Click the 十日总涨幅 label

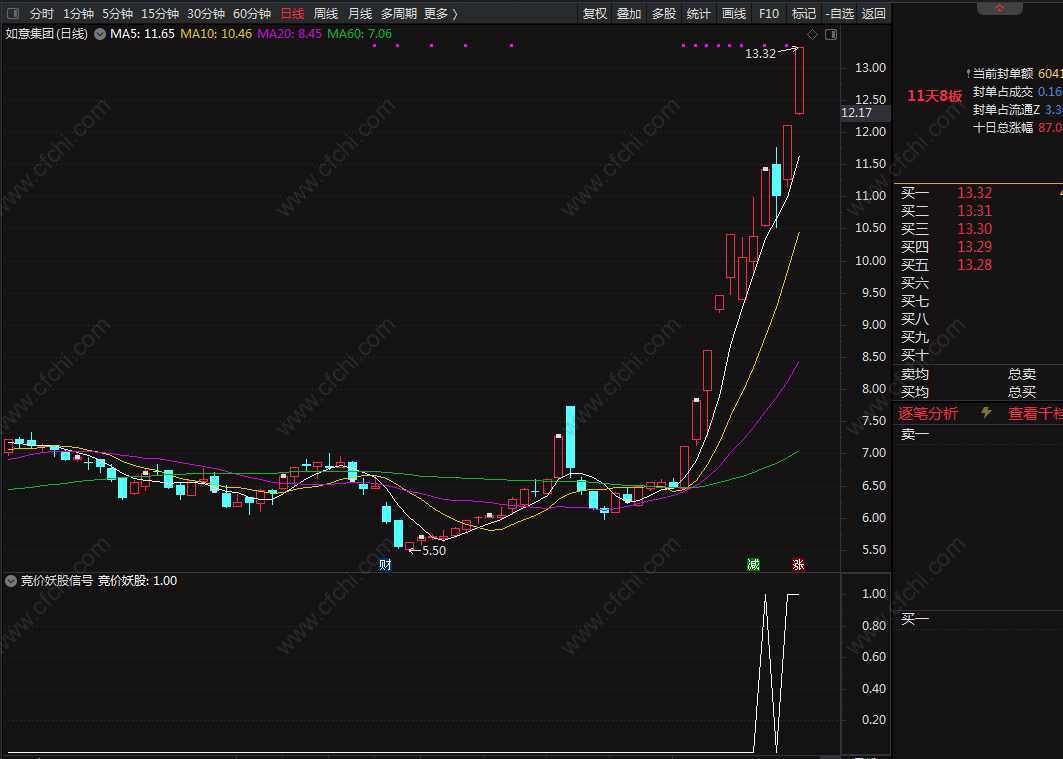(x=1003, y=127)
